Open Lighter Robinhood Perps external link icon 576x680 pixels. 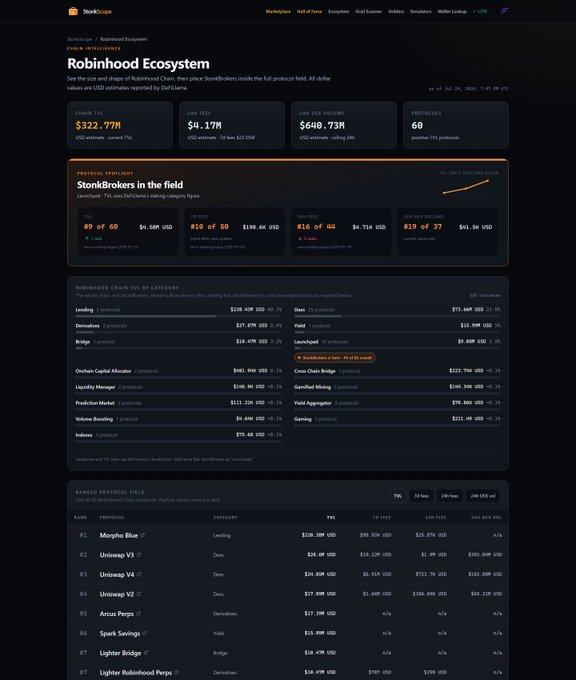pos(177,672)
